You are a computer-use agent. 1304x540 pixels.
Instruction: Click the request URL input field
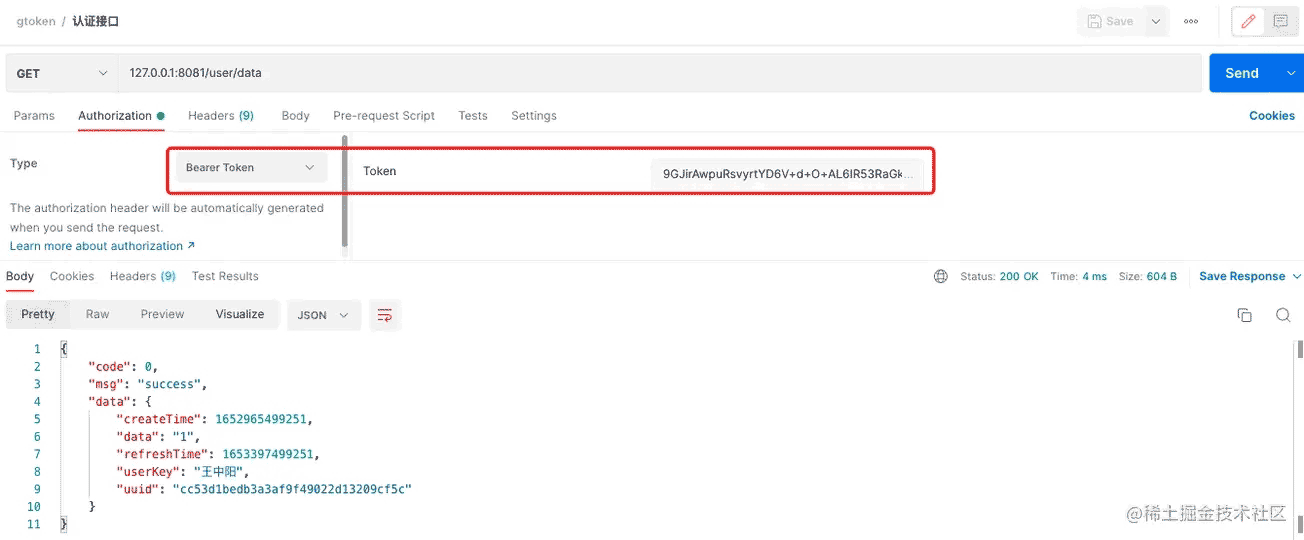[660, 73]
